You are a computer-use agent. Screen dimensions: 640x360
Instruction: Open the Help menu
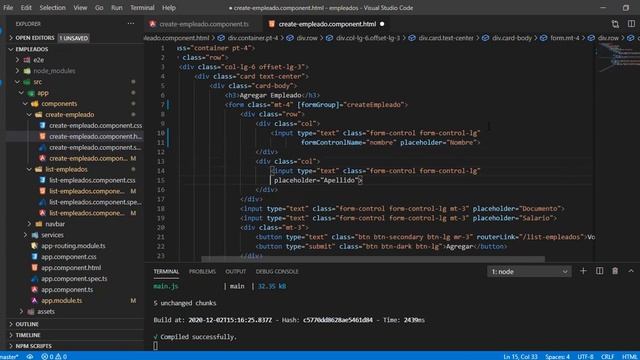point(169,8)
